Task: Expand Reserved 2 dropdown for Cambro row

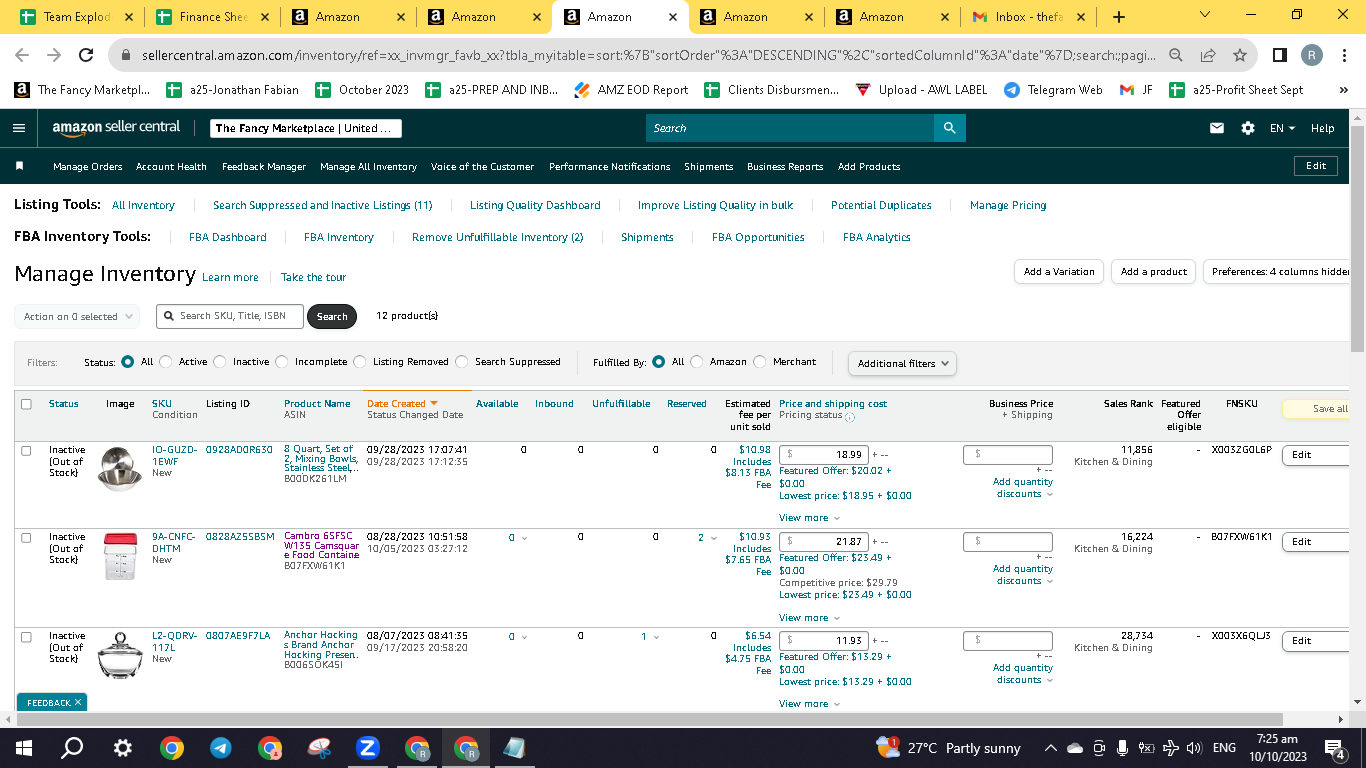Action: [707, 538]
